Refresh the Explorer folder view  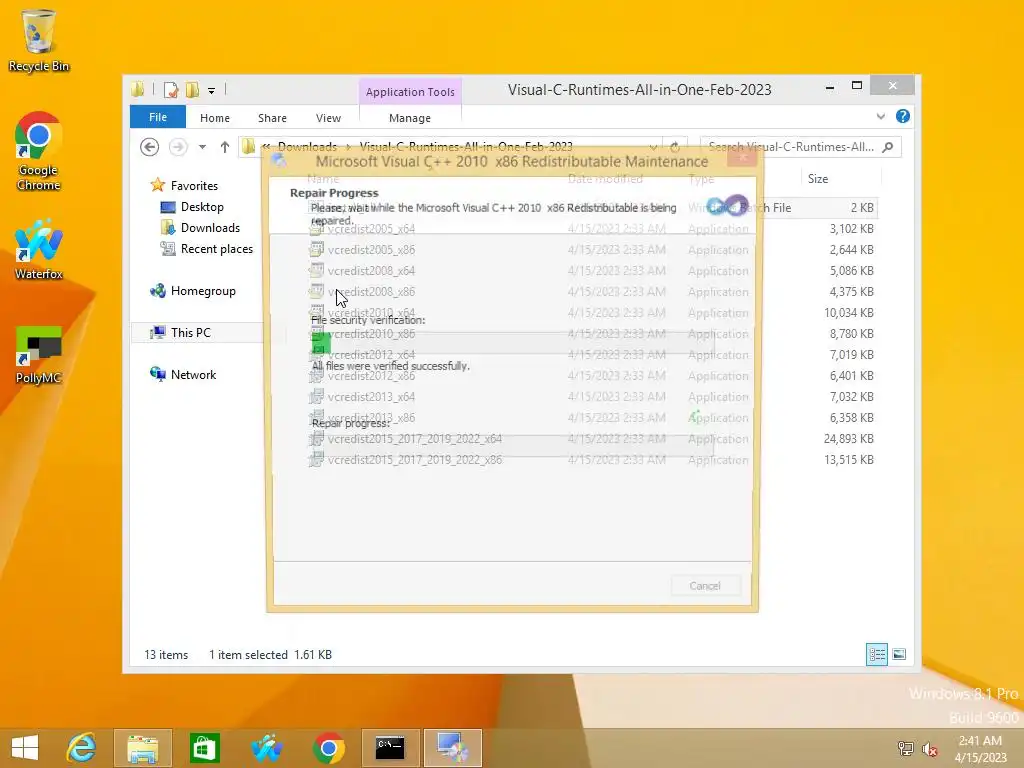pyautogui.click(x=675, y=147)
